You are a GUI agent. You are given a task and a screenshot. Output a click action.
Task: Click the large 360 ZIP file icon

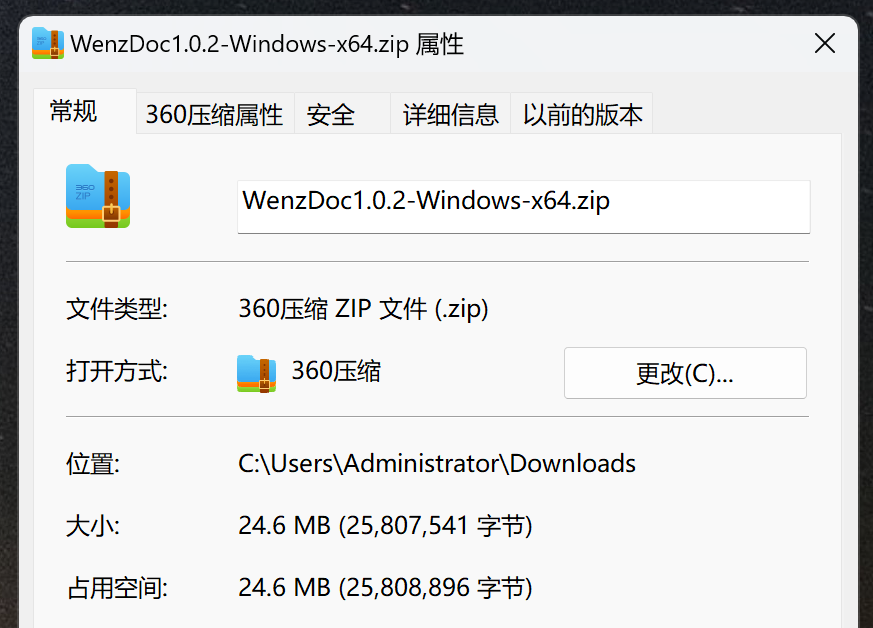tap(98, 196)
